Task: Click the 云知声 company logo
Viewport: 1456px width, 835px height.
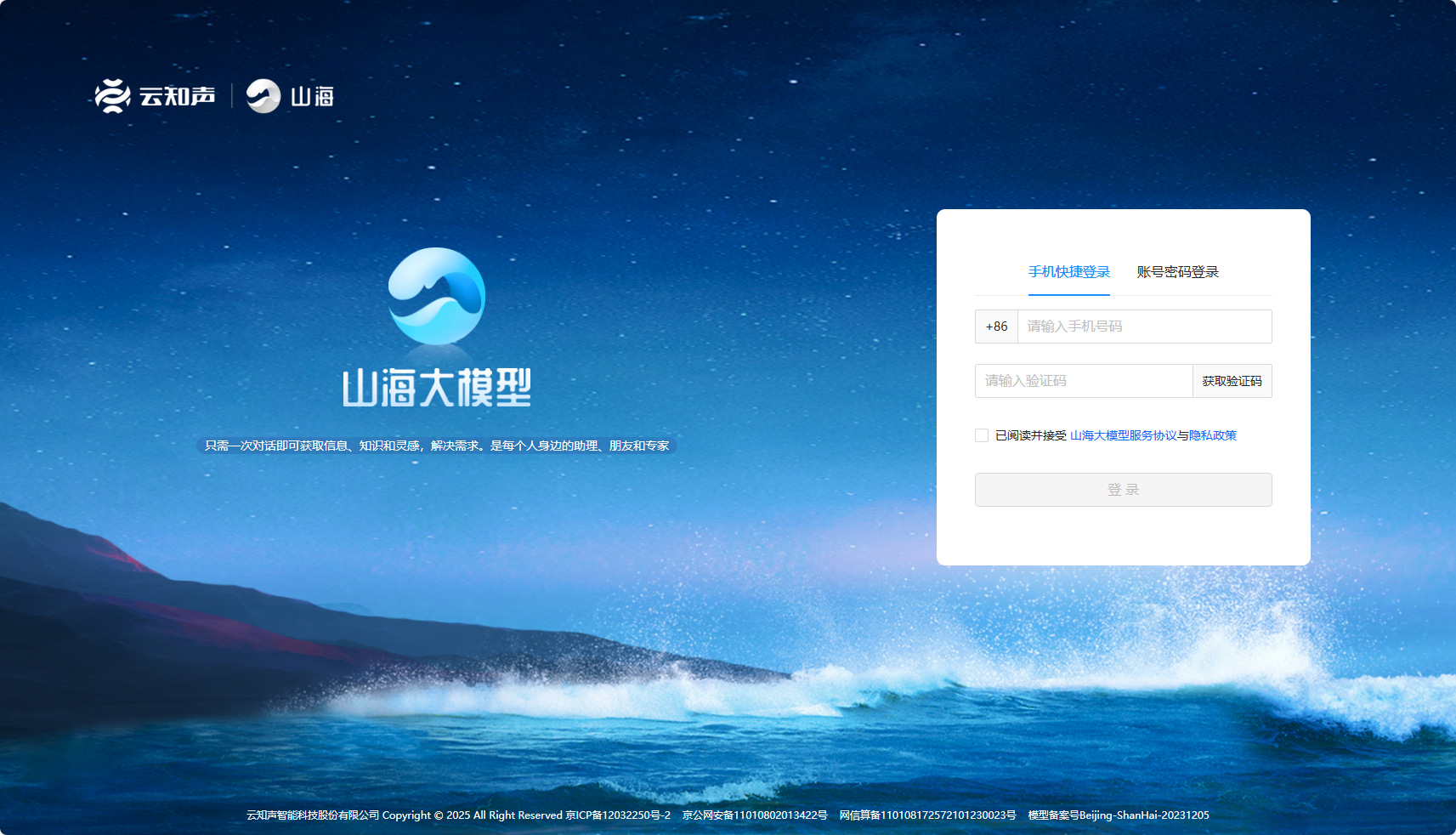Action: coord(155,96)
